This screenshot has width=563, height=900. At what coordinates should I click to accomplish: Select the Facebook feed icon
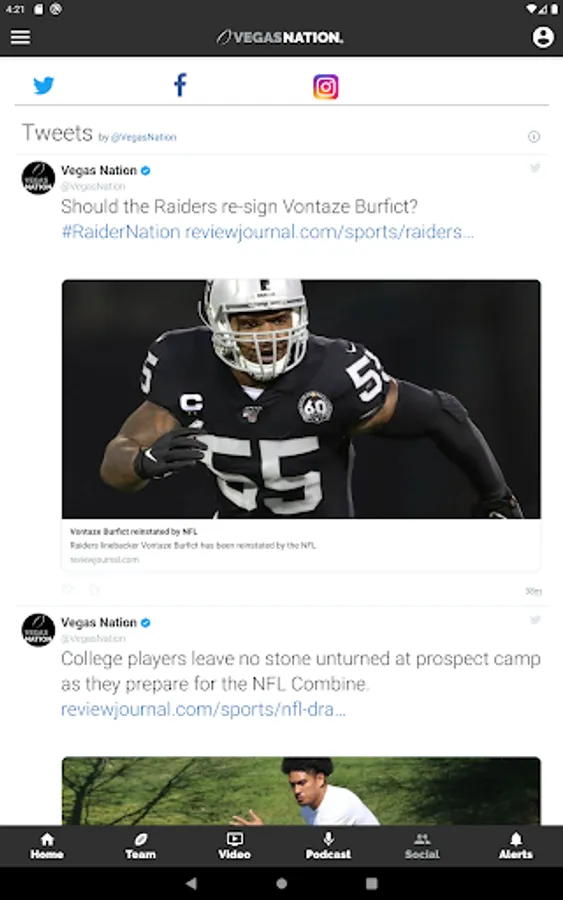coord(180,85)
